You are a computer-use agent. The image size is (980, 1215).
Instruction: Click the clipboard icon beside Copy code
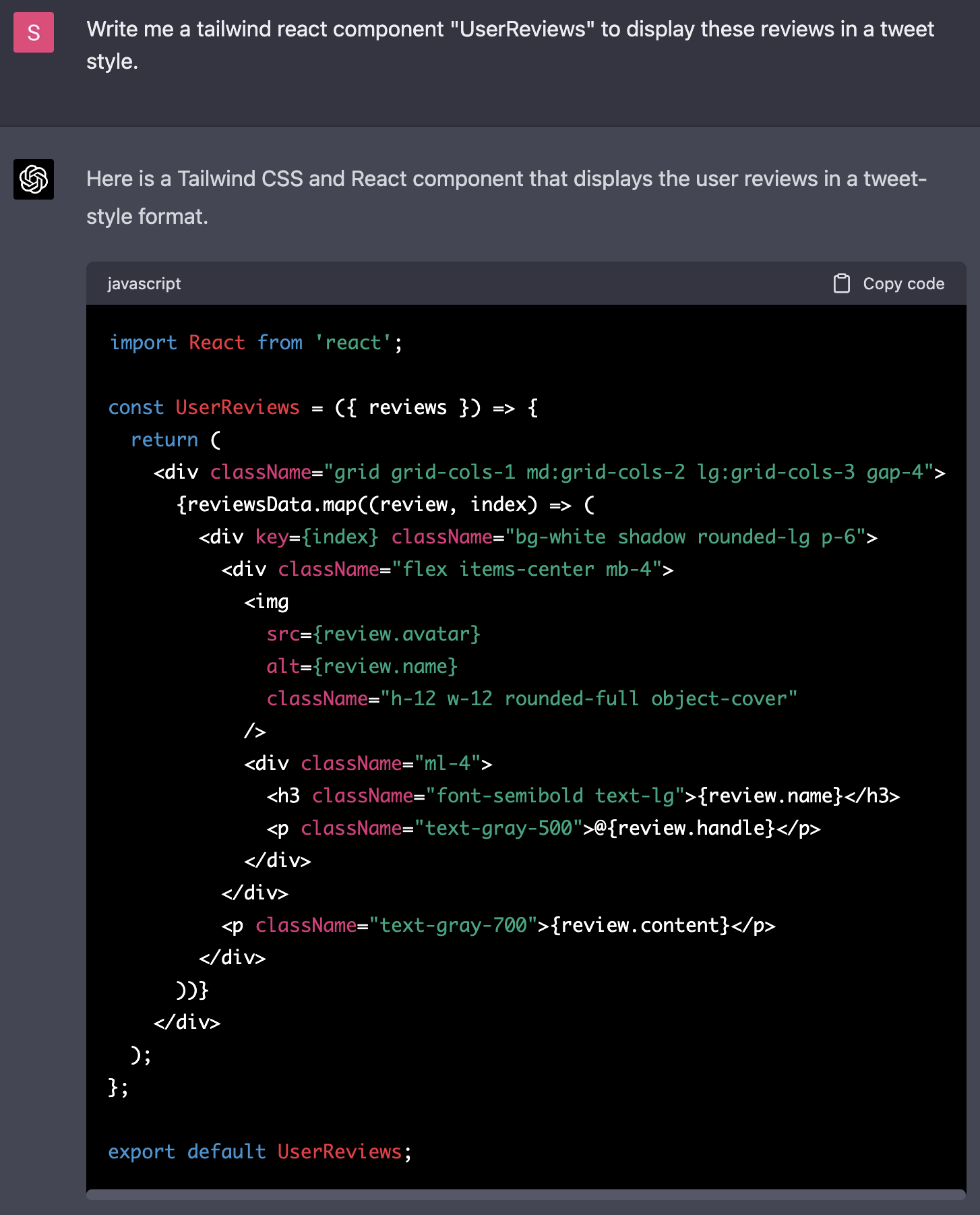(842, 283)
